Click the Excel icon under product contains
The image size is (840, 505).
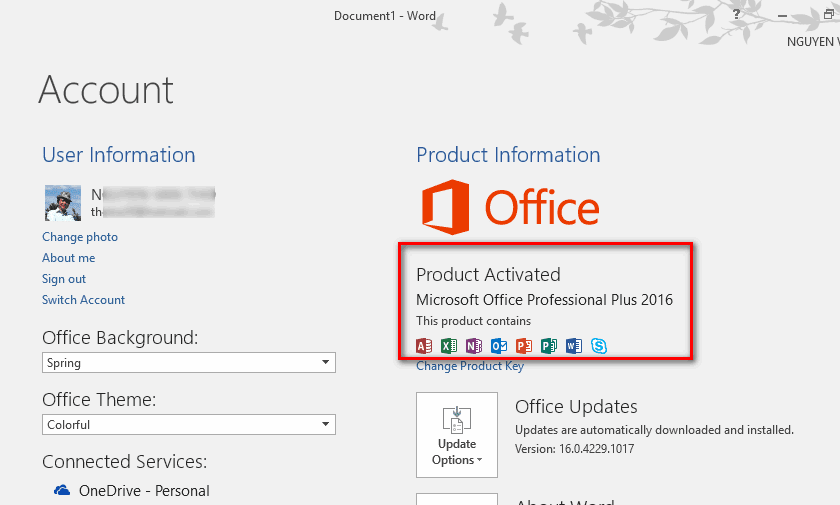point(449,346)
